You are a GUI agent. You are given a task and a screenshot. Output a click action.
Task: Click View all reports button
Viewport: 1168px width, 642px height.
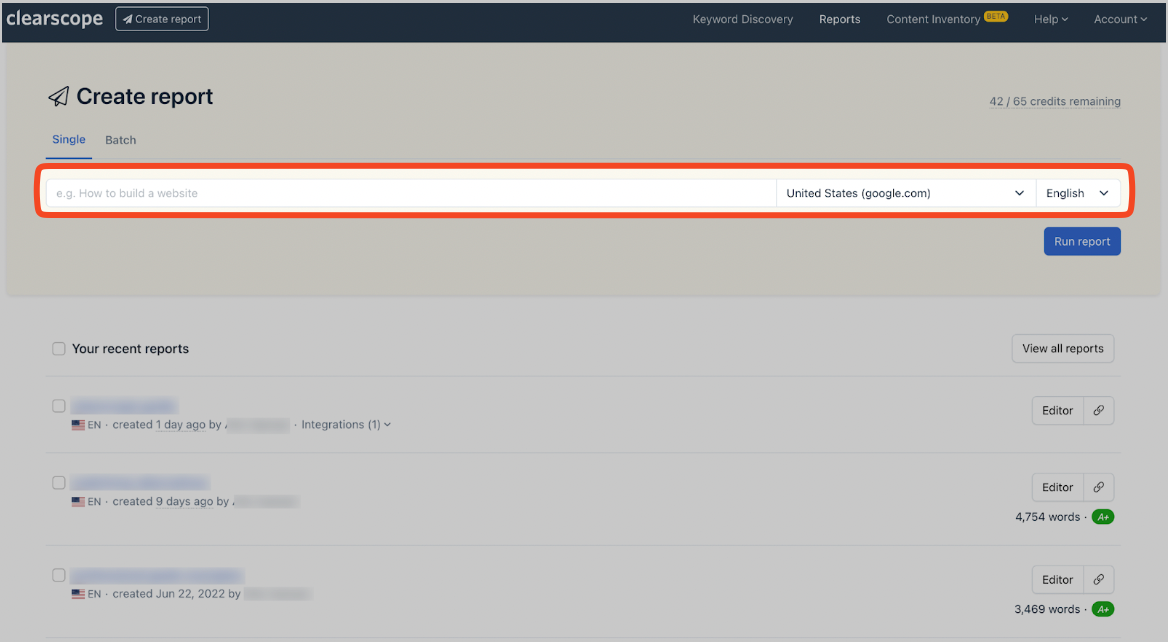pyautogui.click(x=1062, y=349)
